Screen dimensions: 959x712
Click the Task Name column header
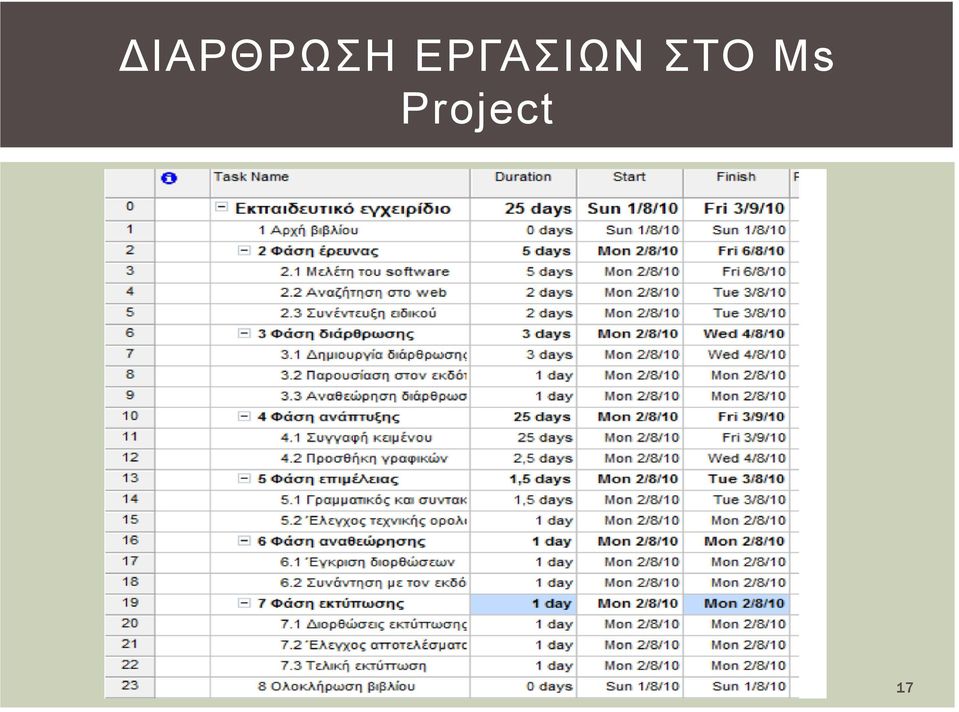pos(340,182)
